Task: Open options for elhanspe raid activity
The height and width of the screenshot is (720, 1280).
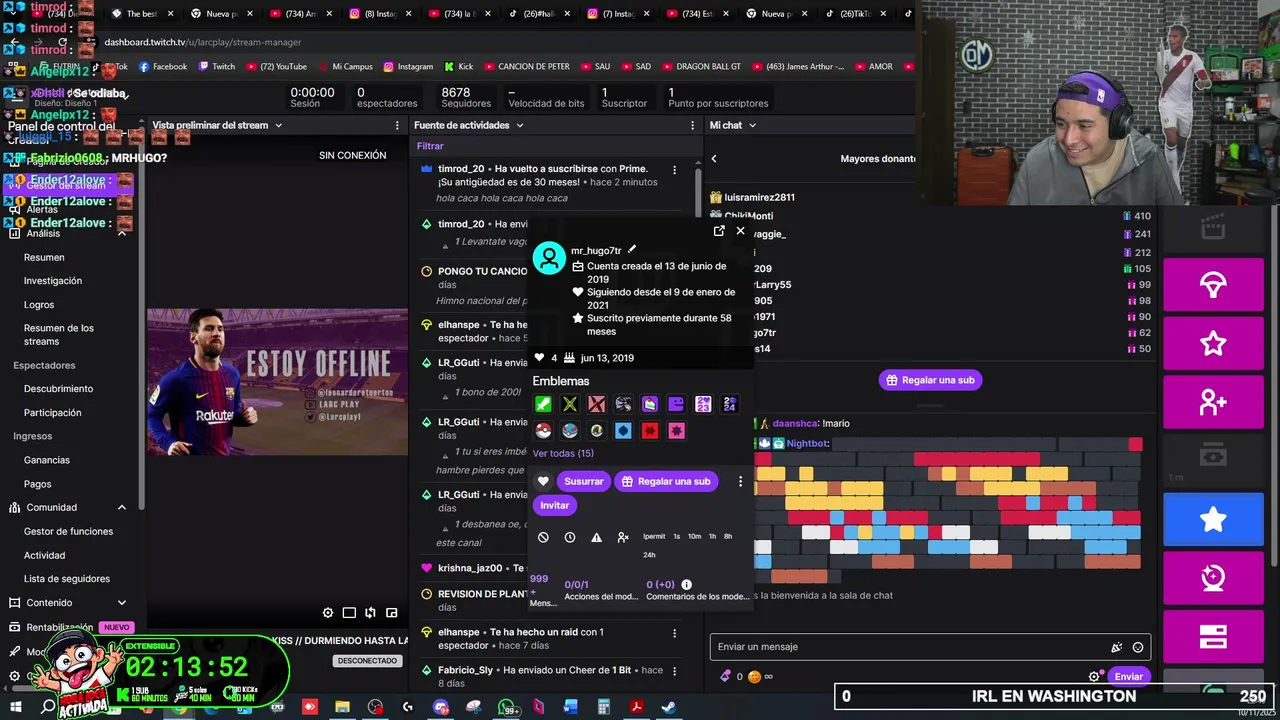Action: (674, 633)
